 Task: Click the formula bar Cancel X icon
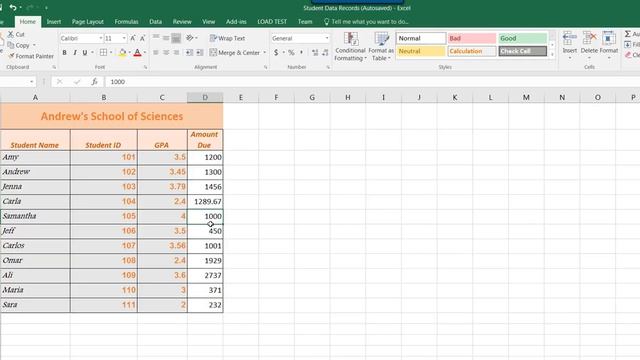tap(60, 82)
